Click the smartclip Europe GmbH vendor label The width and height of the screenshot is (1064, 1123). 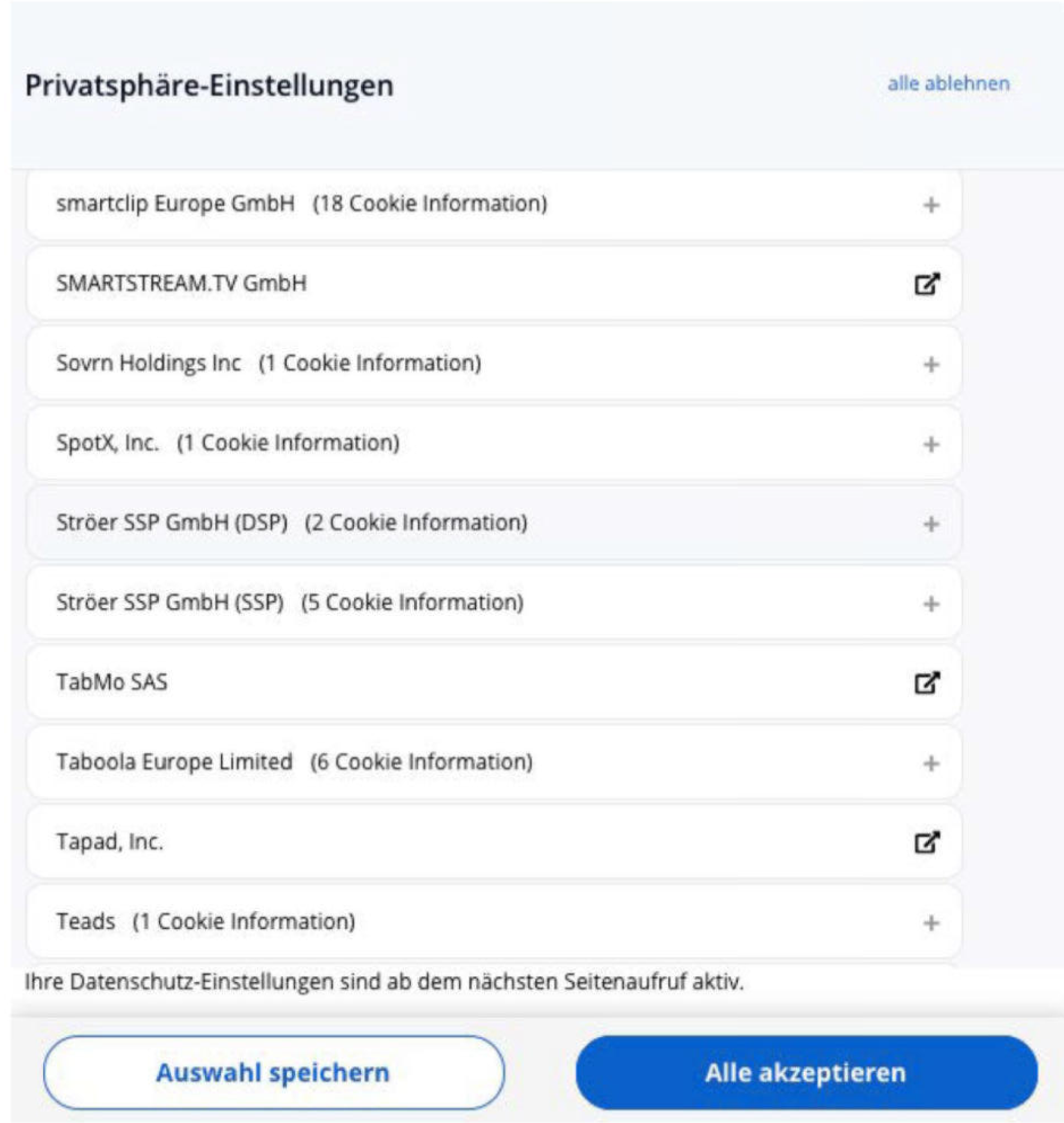175,203
